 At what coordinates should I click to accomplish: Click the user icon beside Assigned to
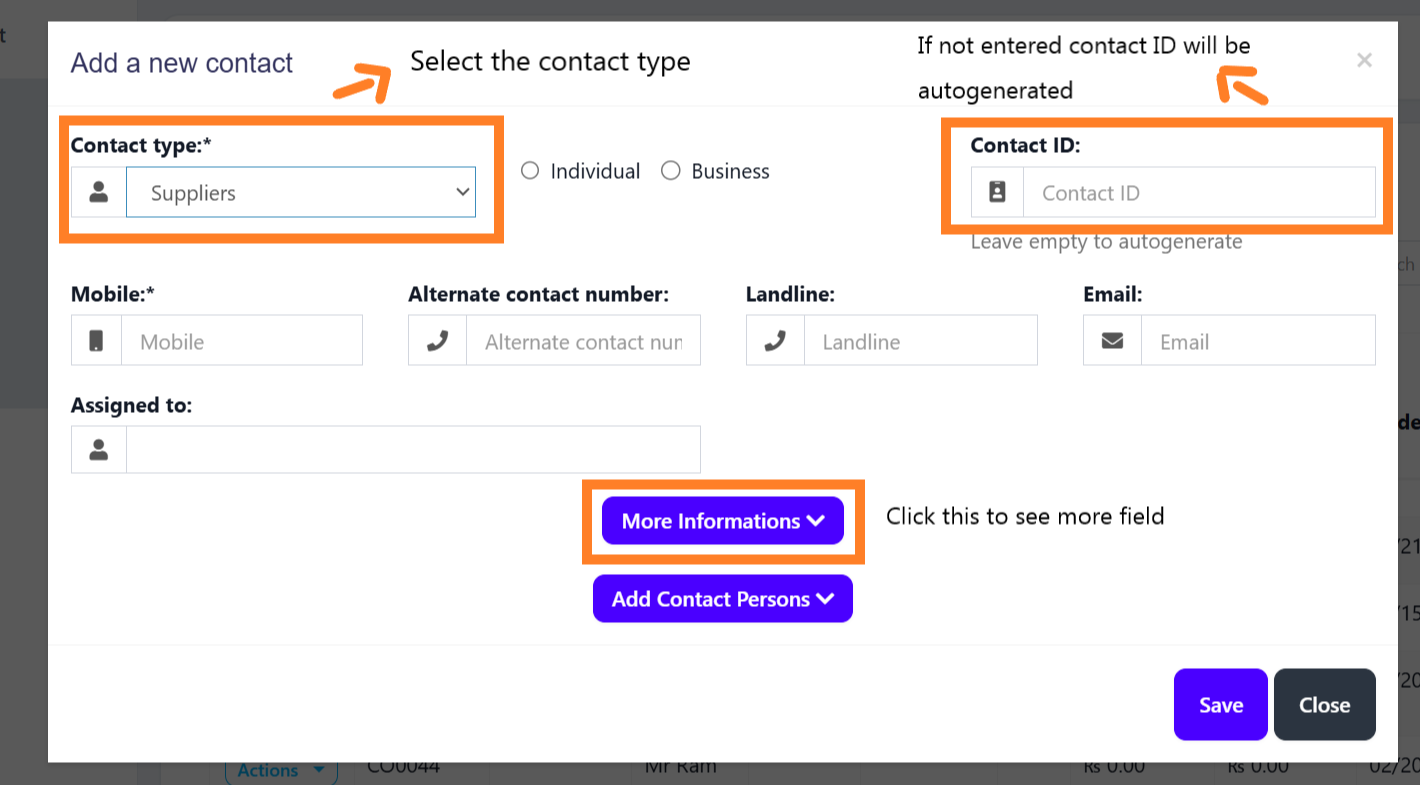(98, 450)
